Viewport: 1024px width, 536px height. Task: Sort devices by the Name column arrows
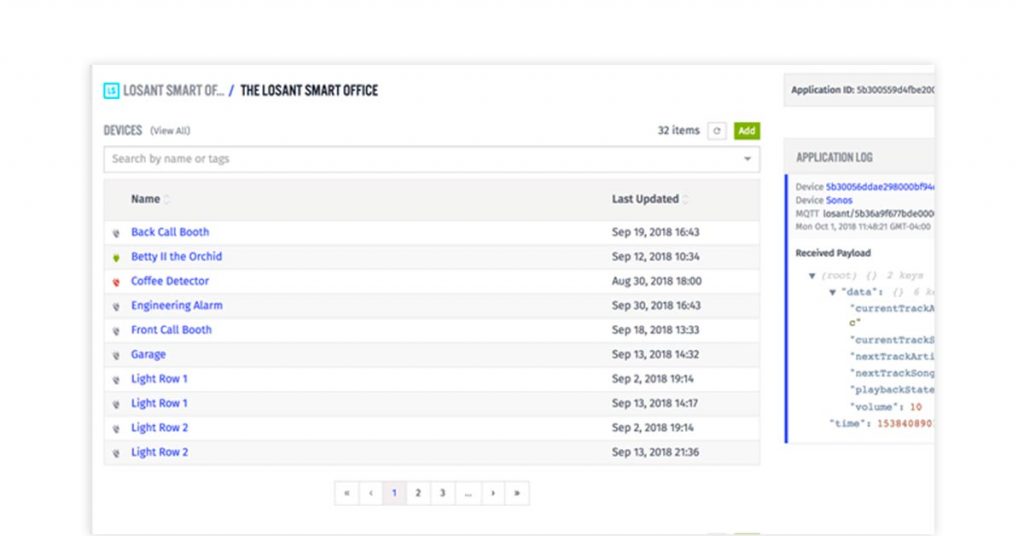(167, 200)
